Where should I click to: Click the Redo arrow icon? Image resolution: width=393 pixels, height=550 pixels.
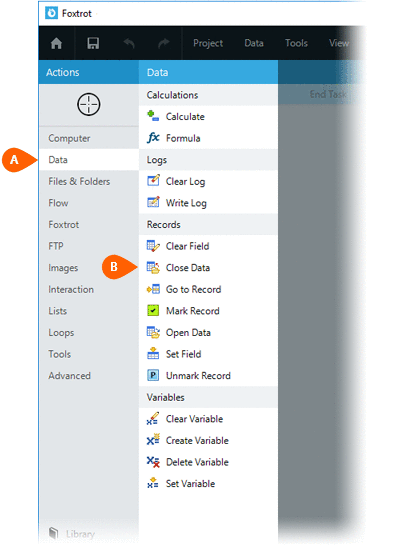pyautogui.click(x=164, y=43)
